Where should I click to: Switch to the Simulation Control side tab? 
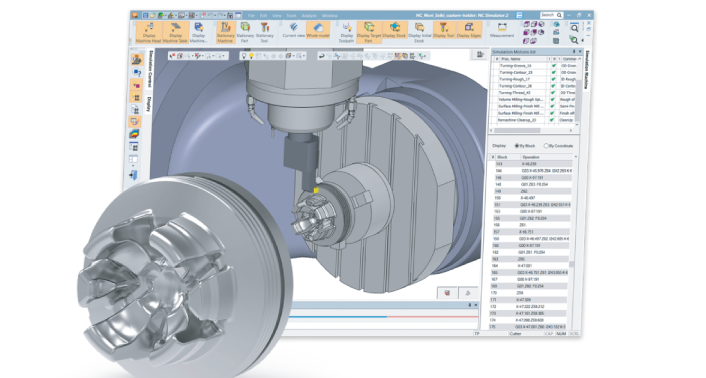tap(150, 69)
